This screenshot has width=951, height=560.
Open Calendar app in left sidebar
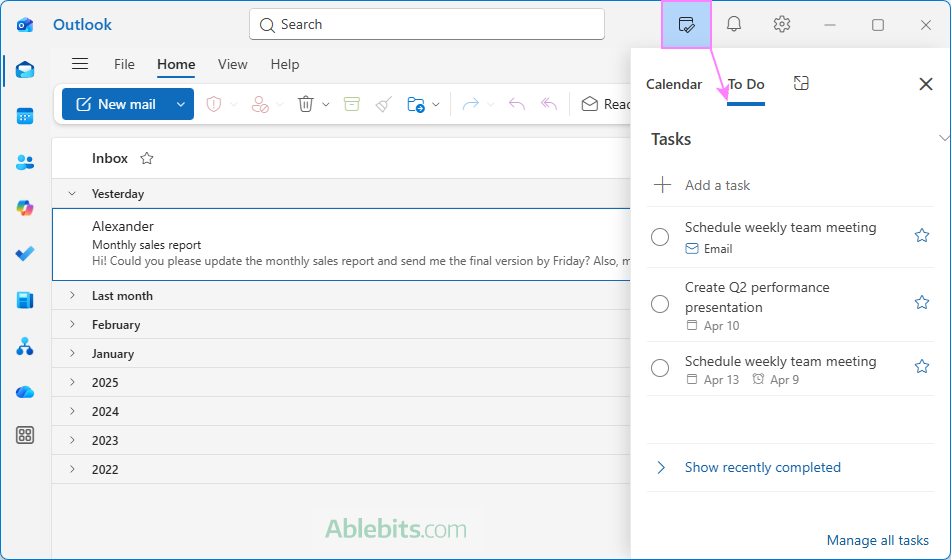pos(25,116)
